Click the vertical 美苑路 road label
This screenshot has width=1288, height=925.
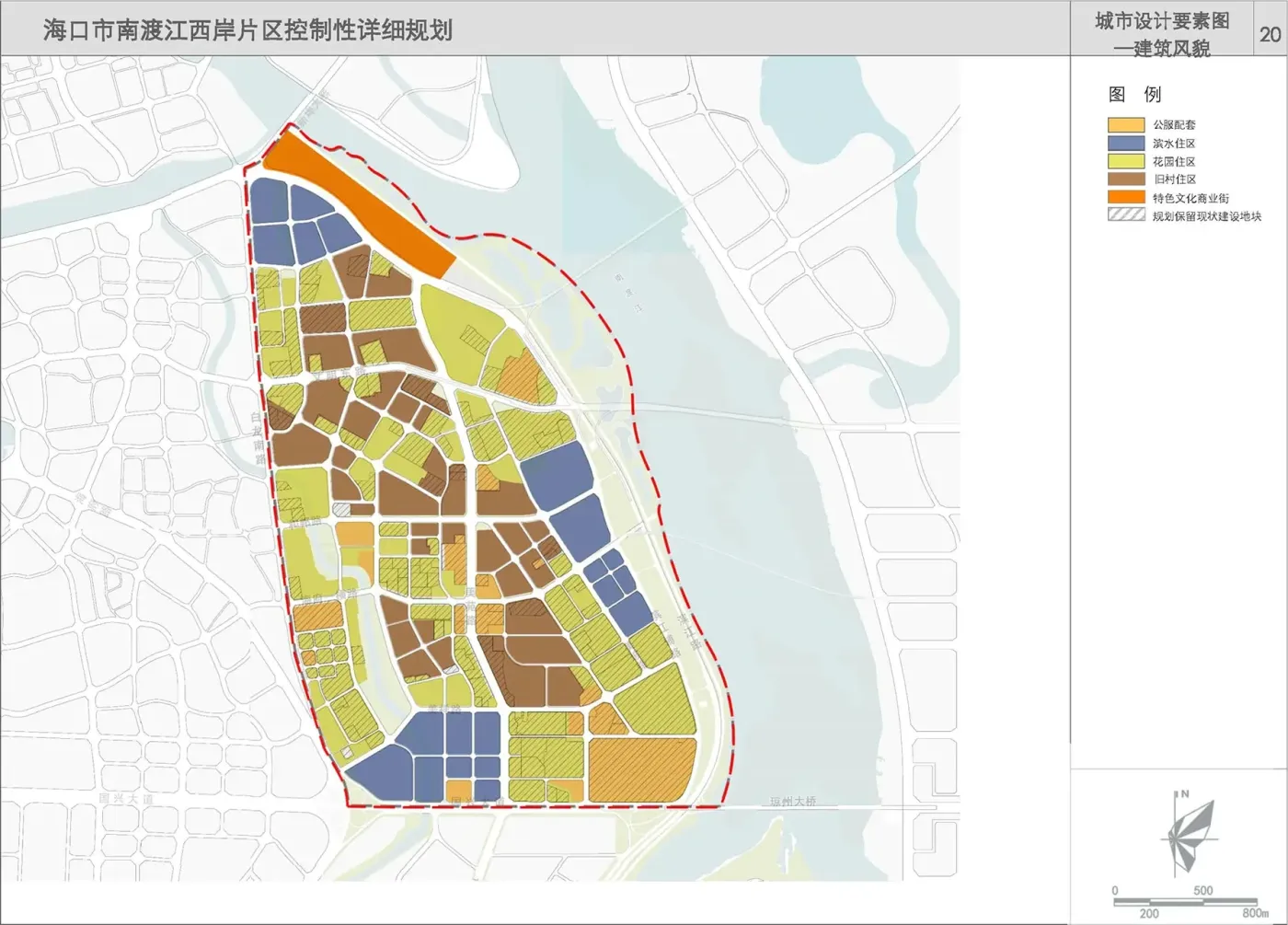(x=469, y=607)
